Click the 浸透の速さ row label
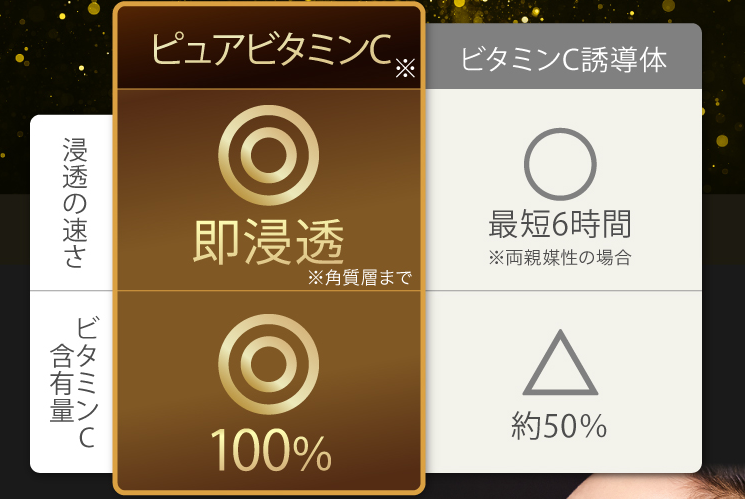 (x=75, y=203)
